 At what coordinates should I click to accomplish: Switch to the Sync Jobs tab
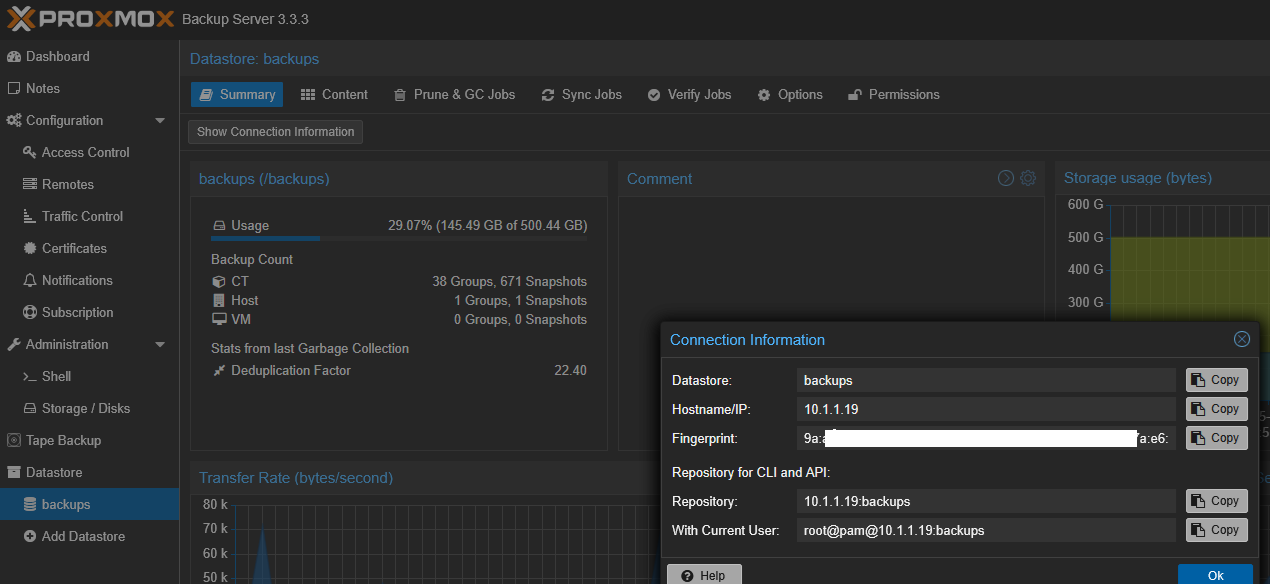coord(582,94)
